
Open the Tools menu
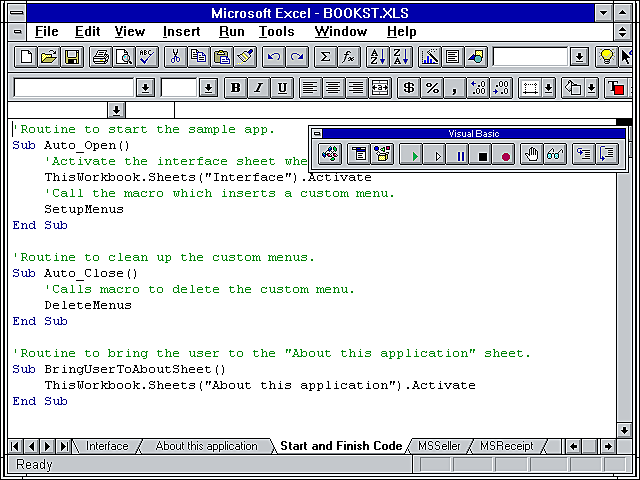point(276,31)
